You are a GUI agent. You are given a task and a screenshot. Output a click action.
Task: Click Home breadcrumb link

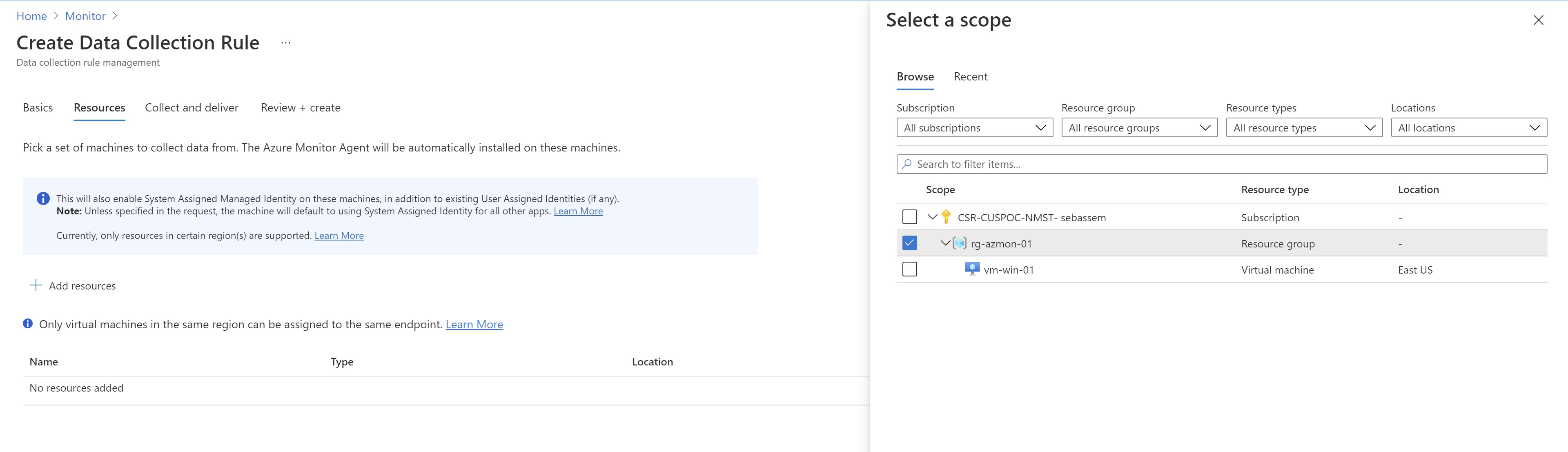pyautogui.click(x=32, y=16)
